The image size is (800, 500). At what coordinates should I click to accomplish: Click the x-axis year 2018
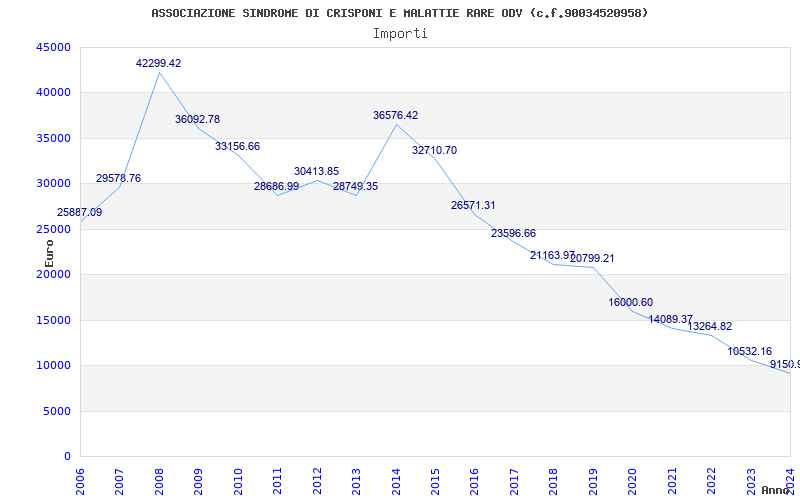[x=554, y=481]
